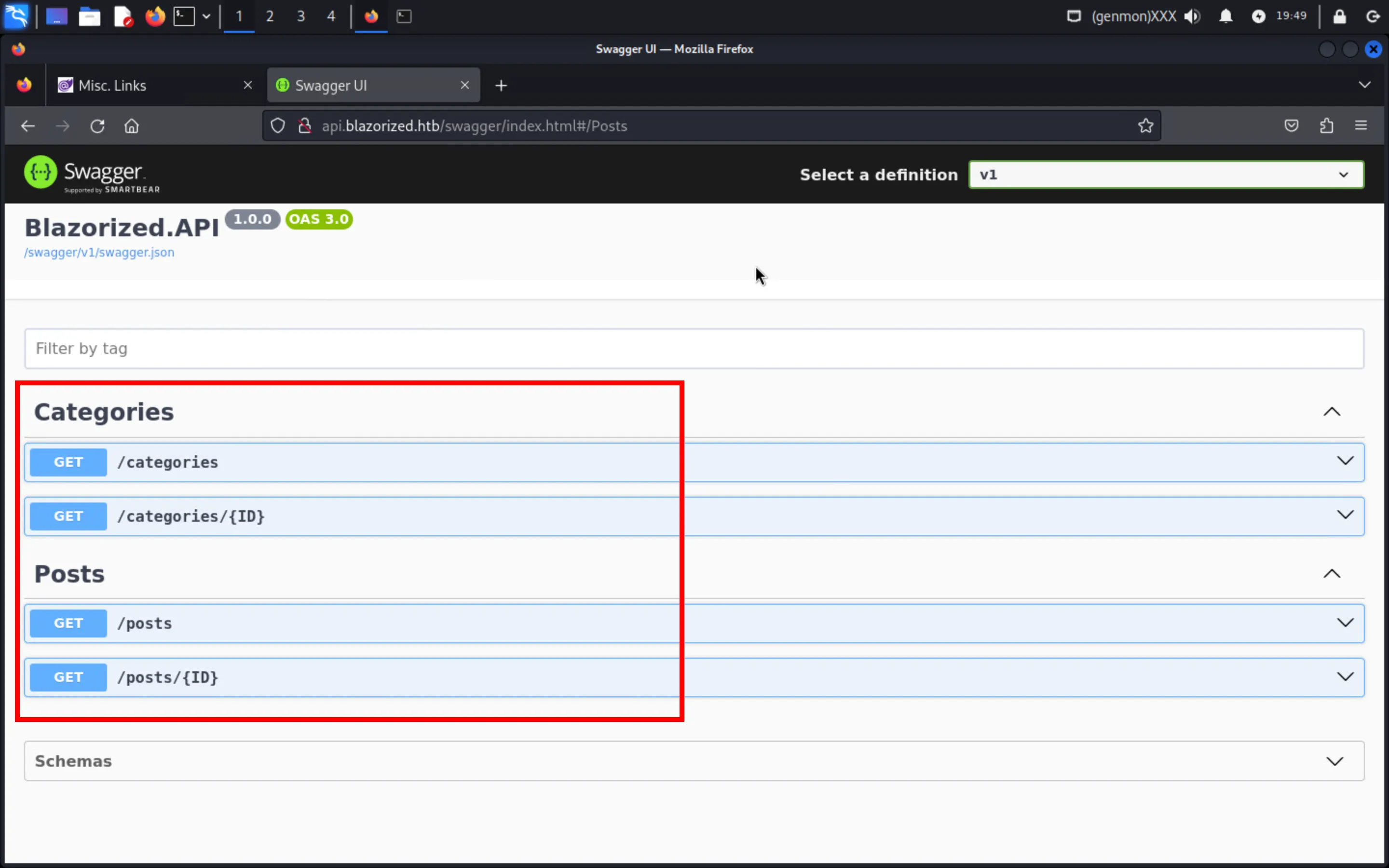This screenshot has width=1389, height=868.
Task: Click the power manager tray icon
Action: pos(1258,16)
